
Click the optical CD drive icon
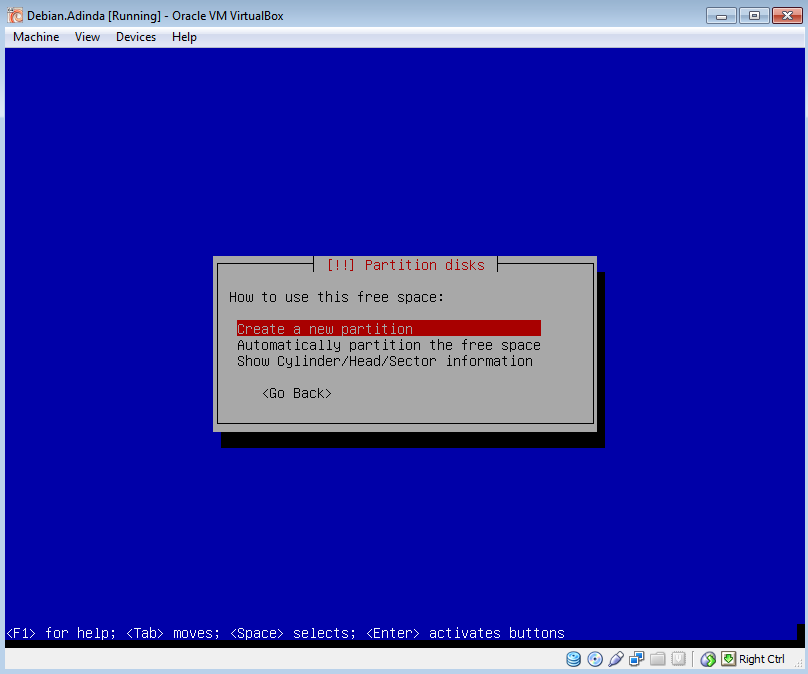(595, 659)
